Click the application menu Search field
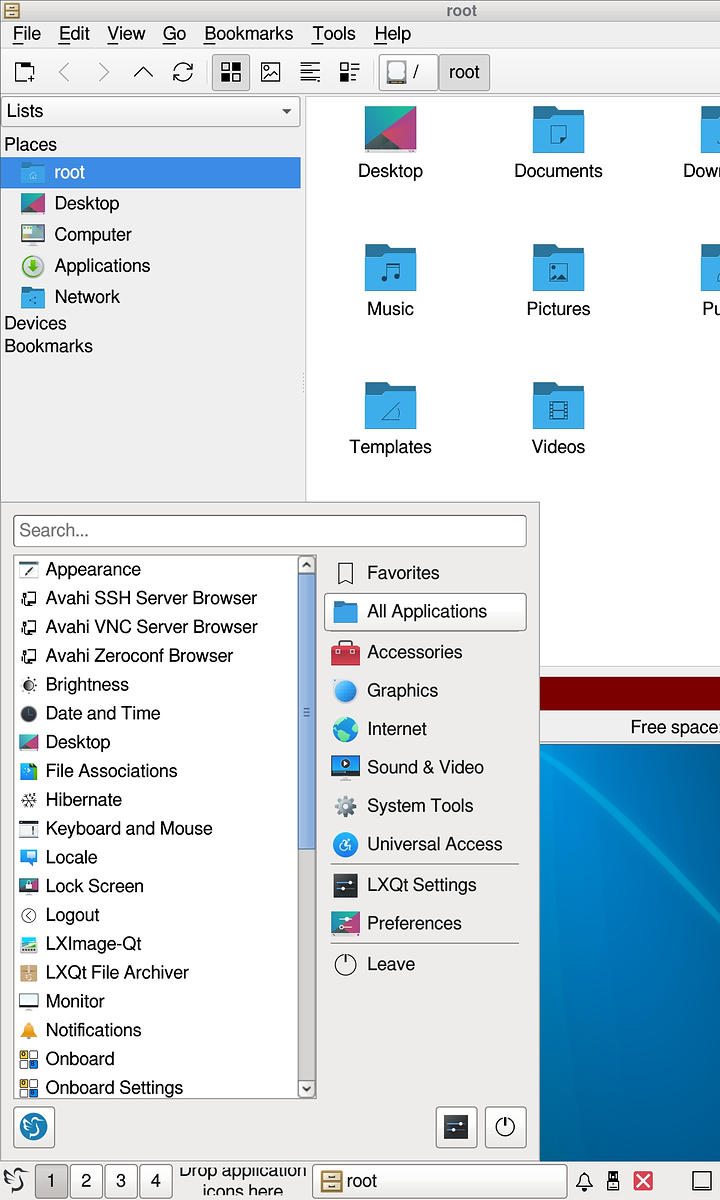 [x=270, y=531]
